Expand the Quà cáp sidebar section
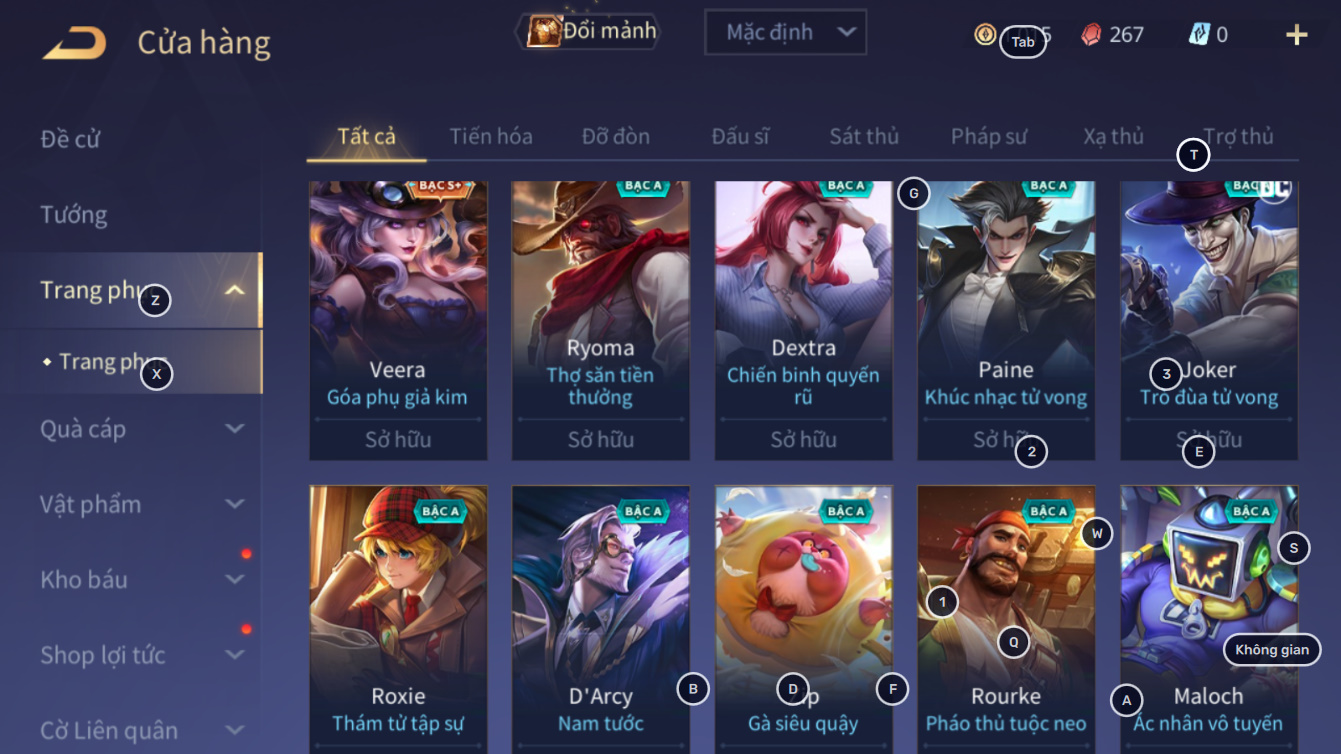The image size is (1341, 754). click(x=235, y=429)
